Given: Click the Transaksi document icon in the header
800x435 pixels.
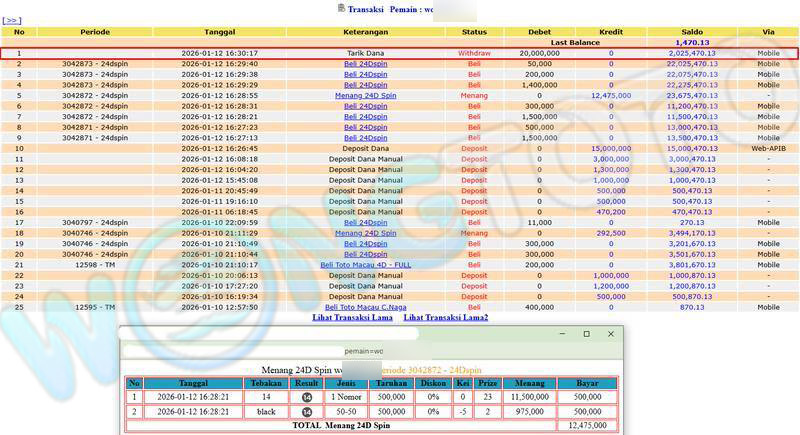Looking at the screenshot, I should (341, 8).
